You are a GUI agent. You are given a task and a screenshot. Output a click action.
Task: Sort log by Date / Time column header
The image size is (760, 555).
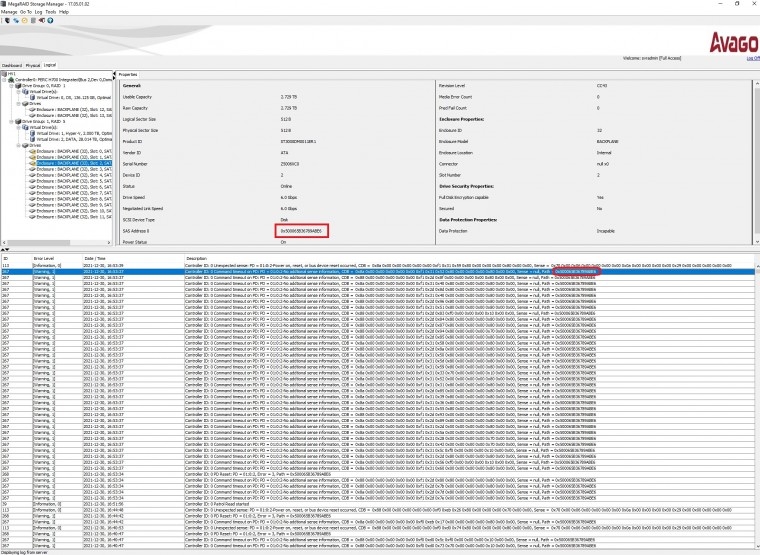[x=133, y=258]
